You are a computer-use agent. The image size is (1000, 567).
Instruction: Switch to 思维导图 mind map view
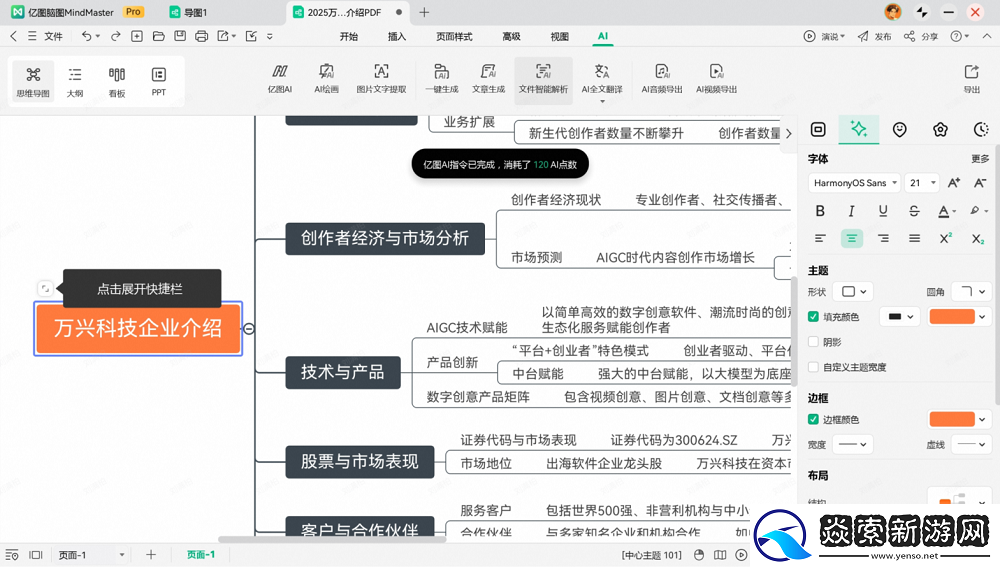pyautogui.click(x=33, y=81)
